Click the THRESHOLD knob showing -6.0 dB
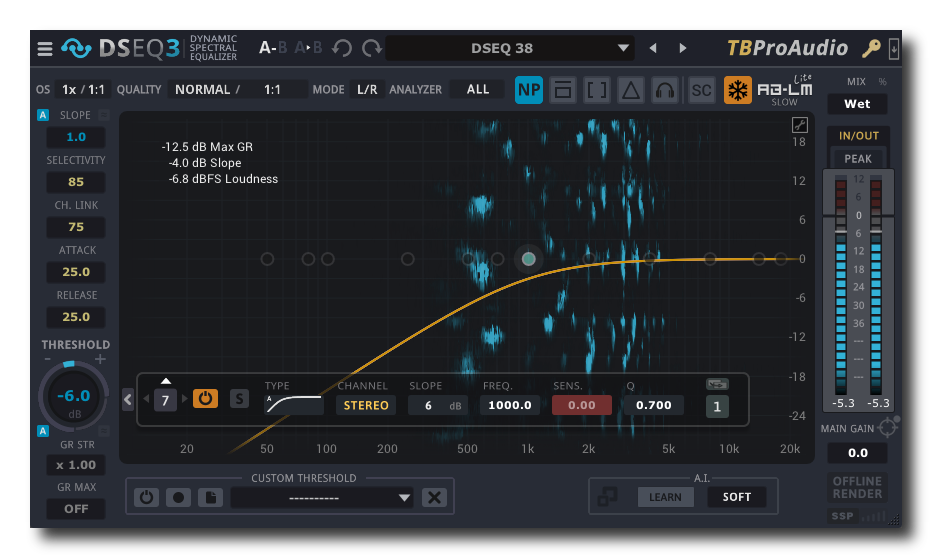The width and height of the screenshot is (932, 558). [x=74, y=398]
